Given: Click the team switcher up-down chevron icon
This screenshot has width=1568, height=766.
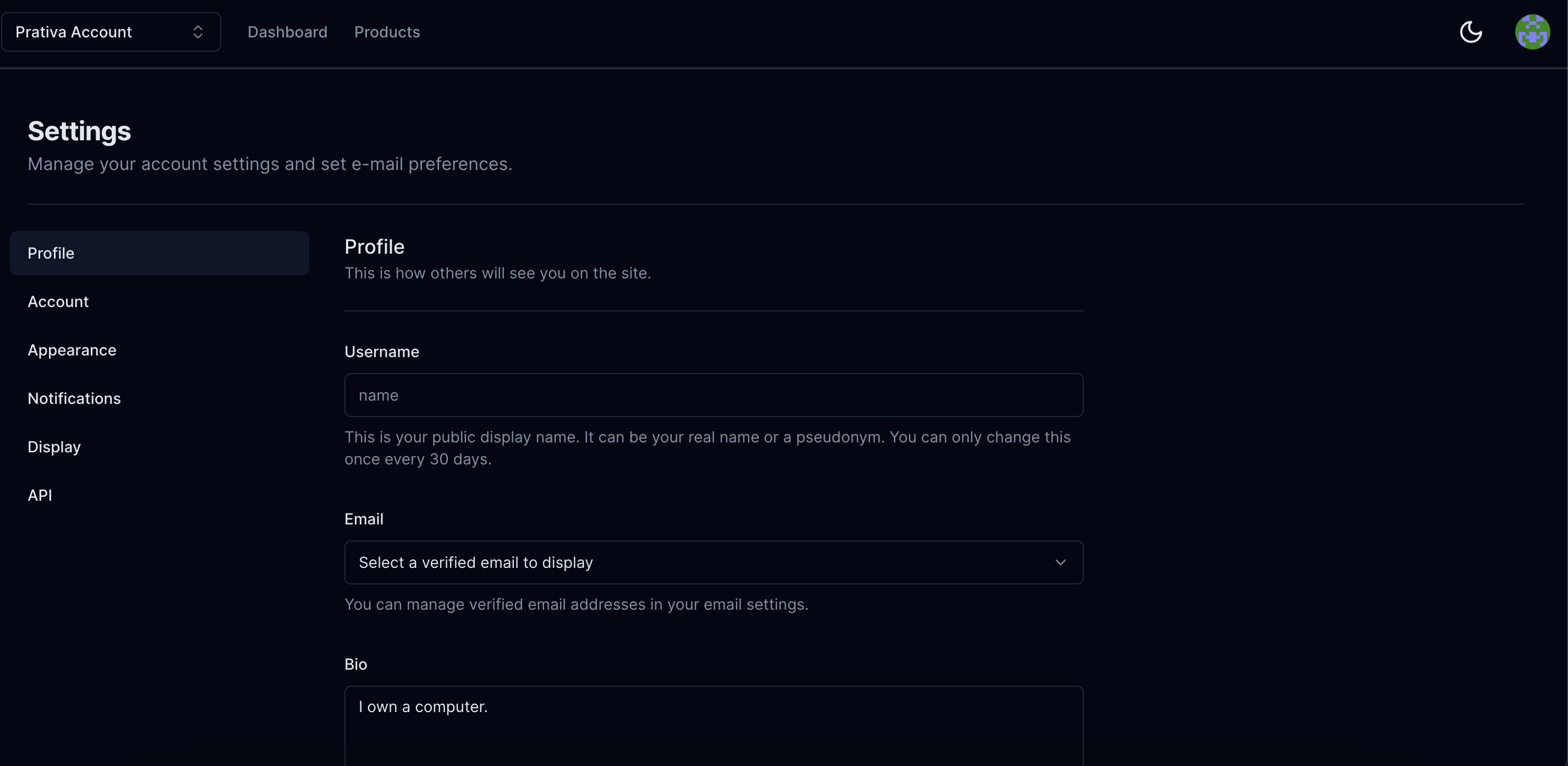Looking at the screenshot, I should (x=198, y=32).
